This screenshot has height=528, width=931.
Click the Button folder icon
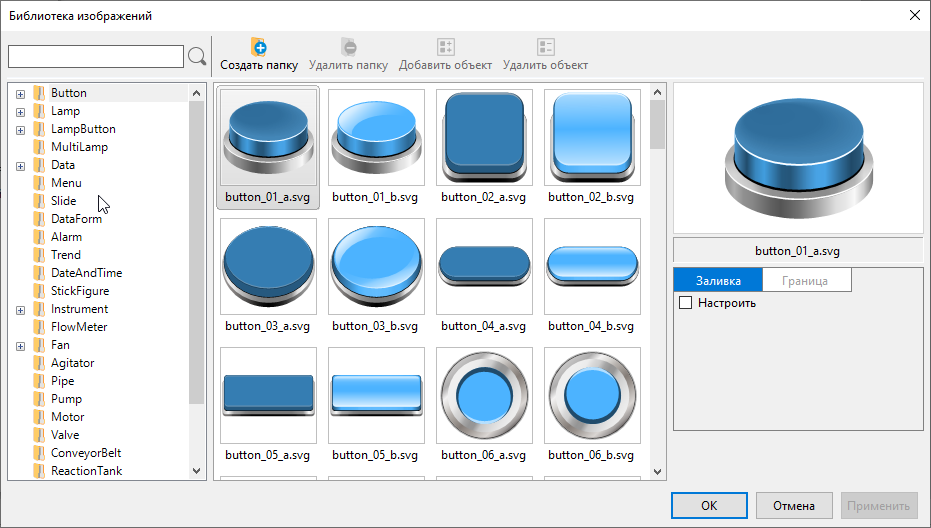click(39, 93)
